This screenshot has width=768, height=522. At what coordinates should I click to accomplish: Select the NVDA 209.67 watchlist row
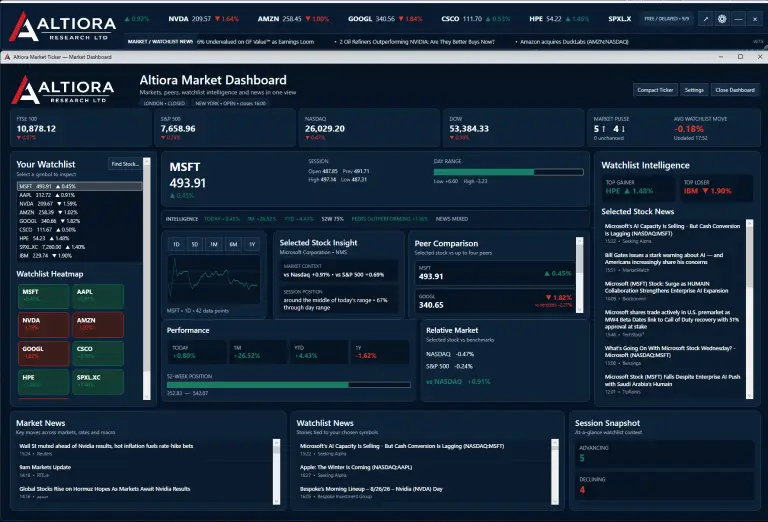(80, 204)
